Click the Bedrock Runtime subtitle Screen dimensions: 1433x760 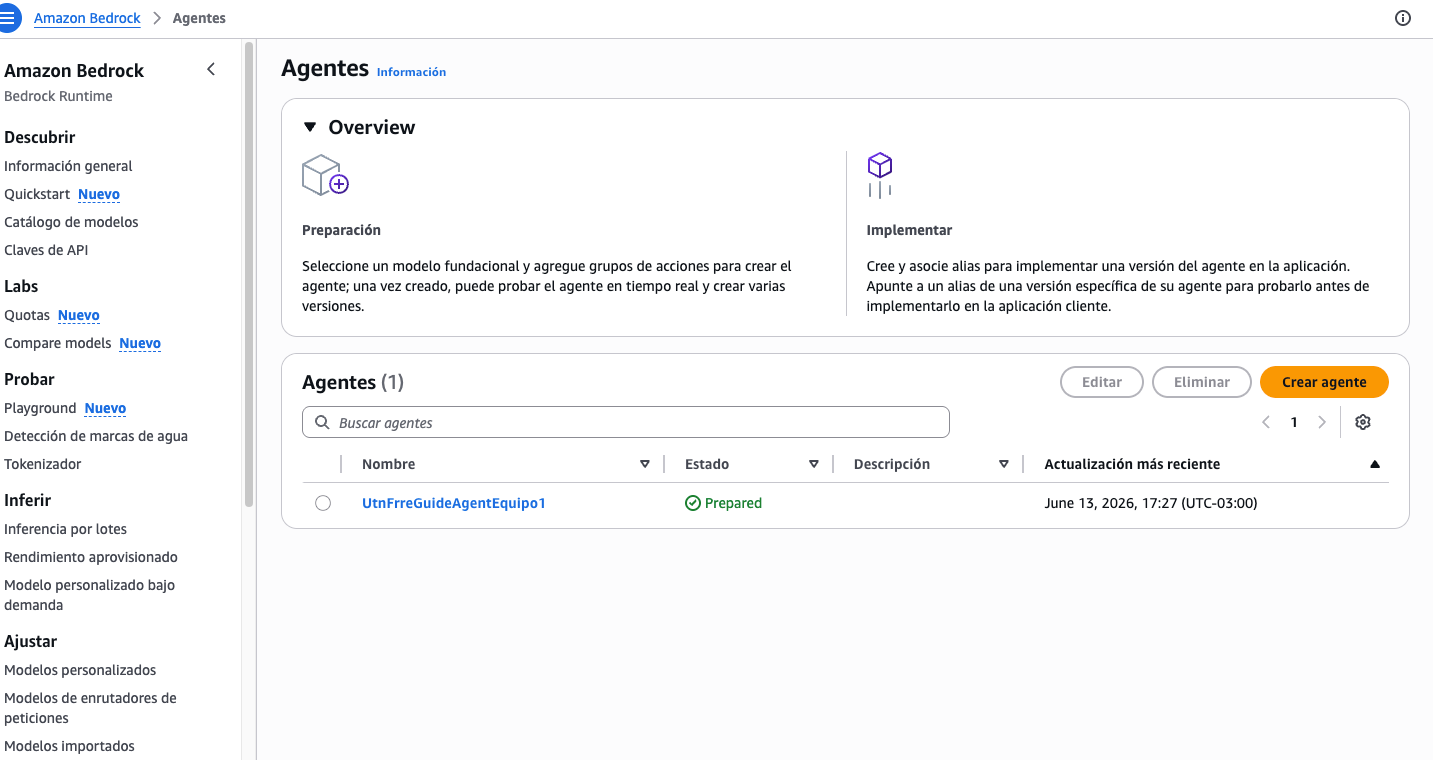coord(58,96)
